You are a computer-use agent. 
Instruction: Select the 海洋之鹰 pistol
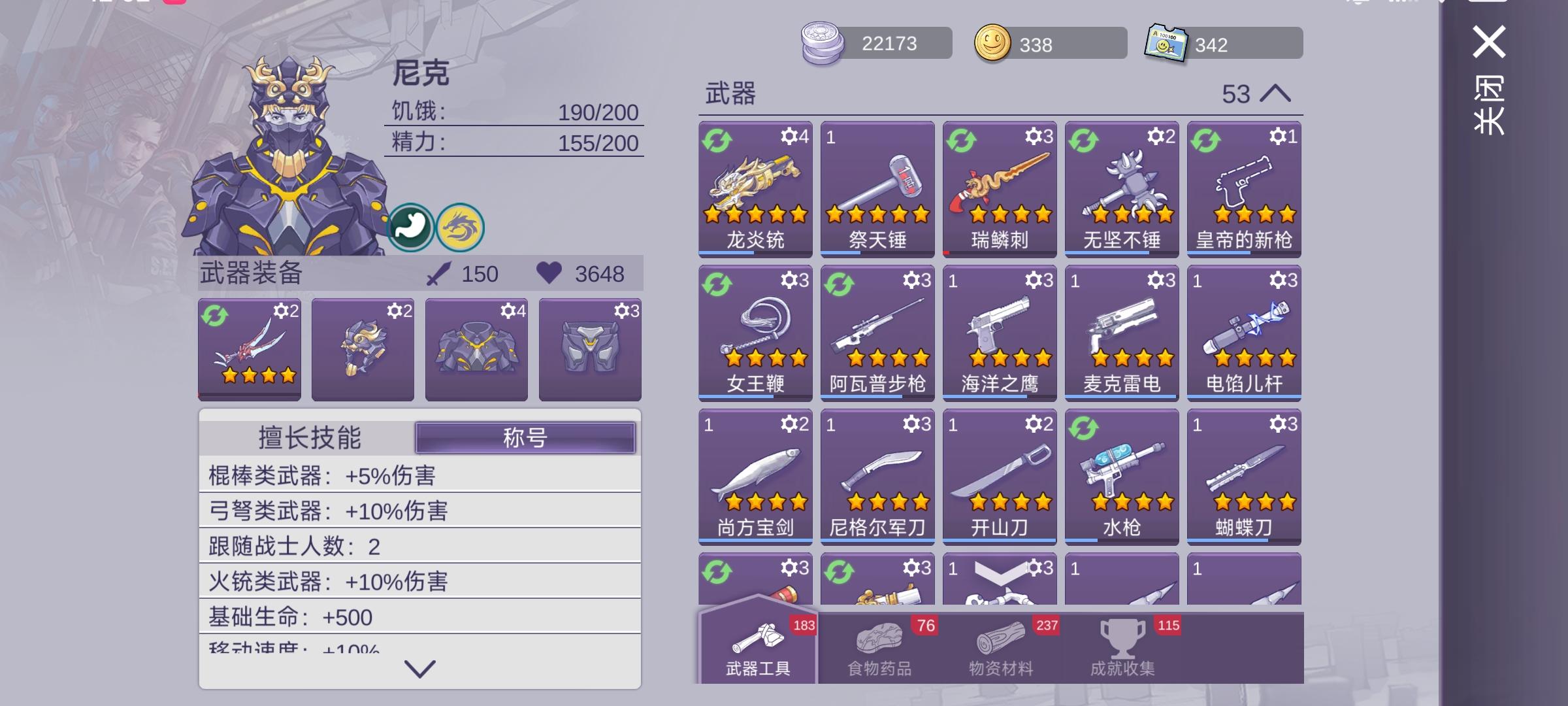point(1000,333)
